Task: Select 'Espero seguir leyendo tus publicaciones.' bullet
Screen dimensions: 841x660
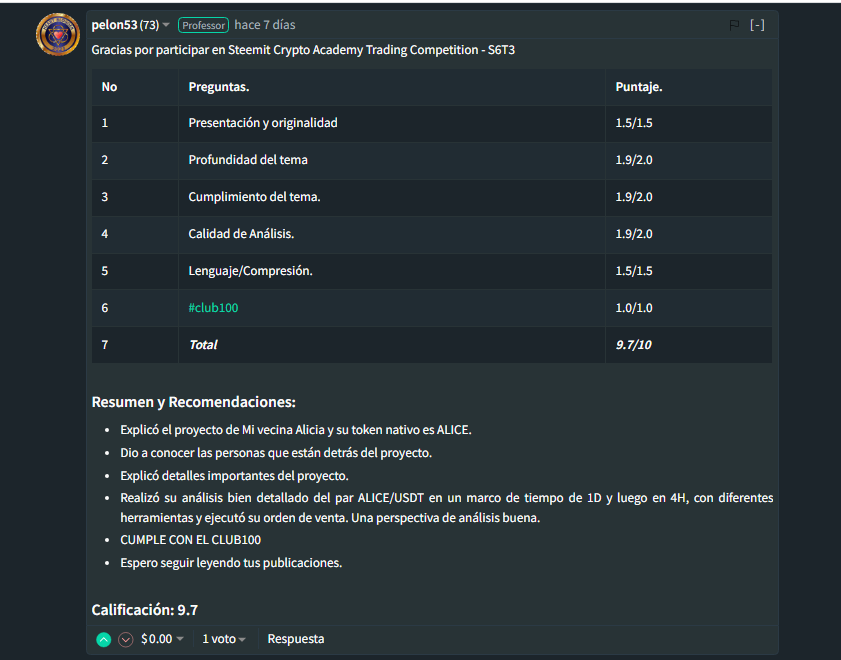Action: (231, 563)
